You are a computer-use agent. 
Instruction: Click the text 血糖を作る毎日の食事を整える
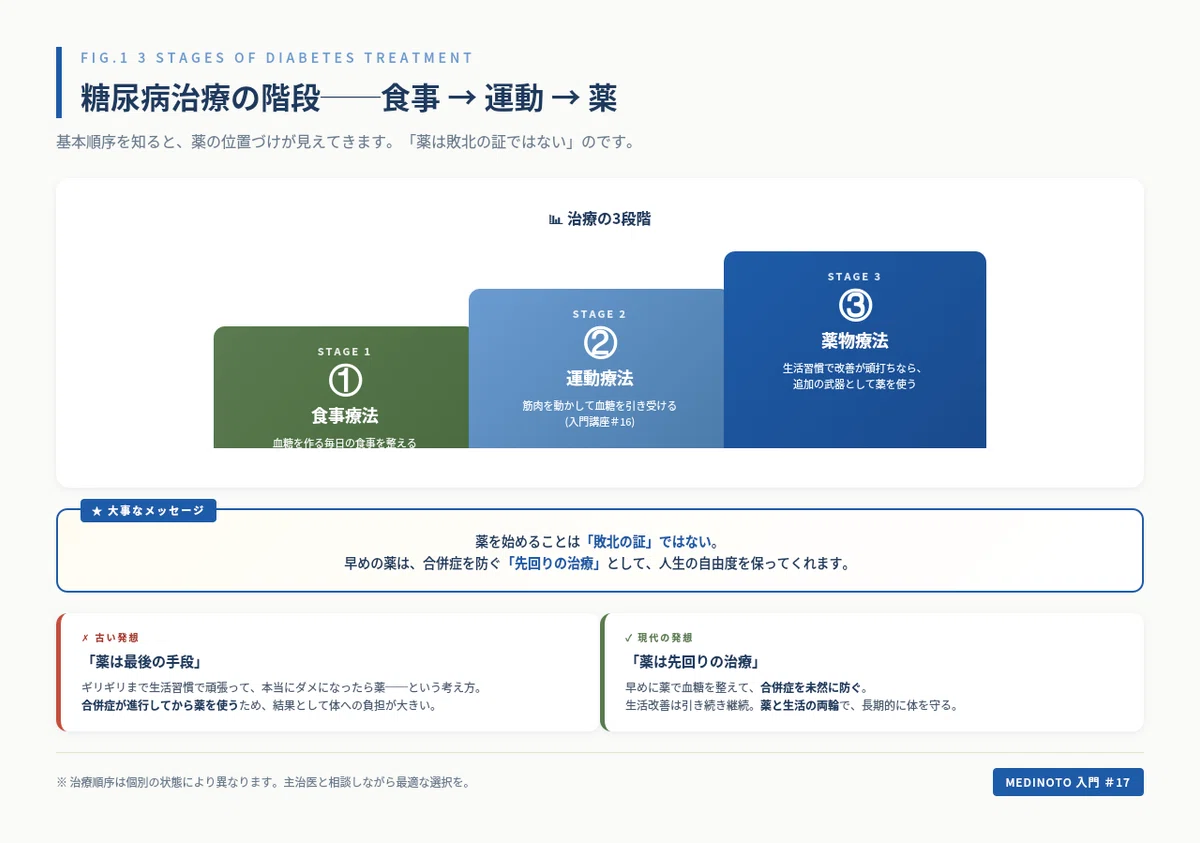345,442
